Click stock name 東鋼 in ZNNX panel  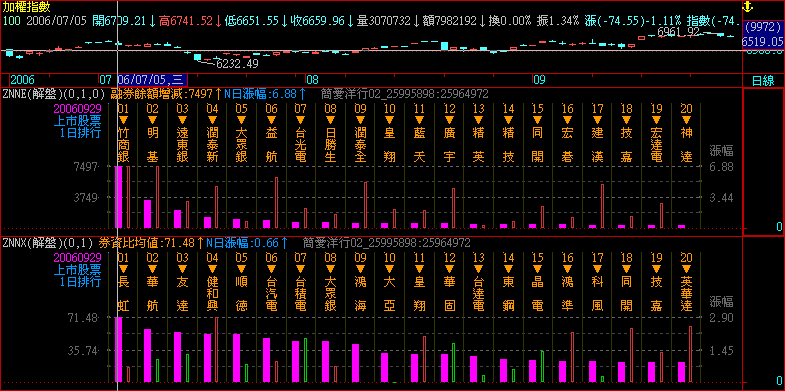(508, 294)
